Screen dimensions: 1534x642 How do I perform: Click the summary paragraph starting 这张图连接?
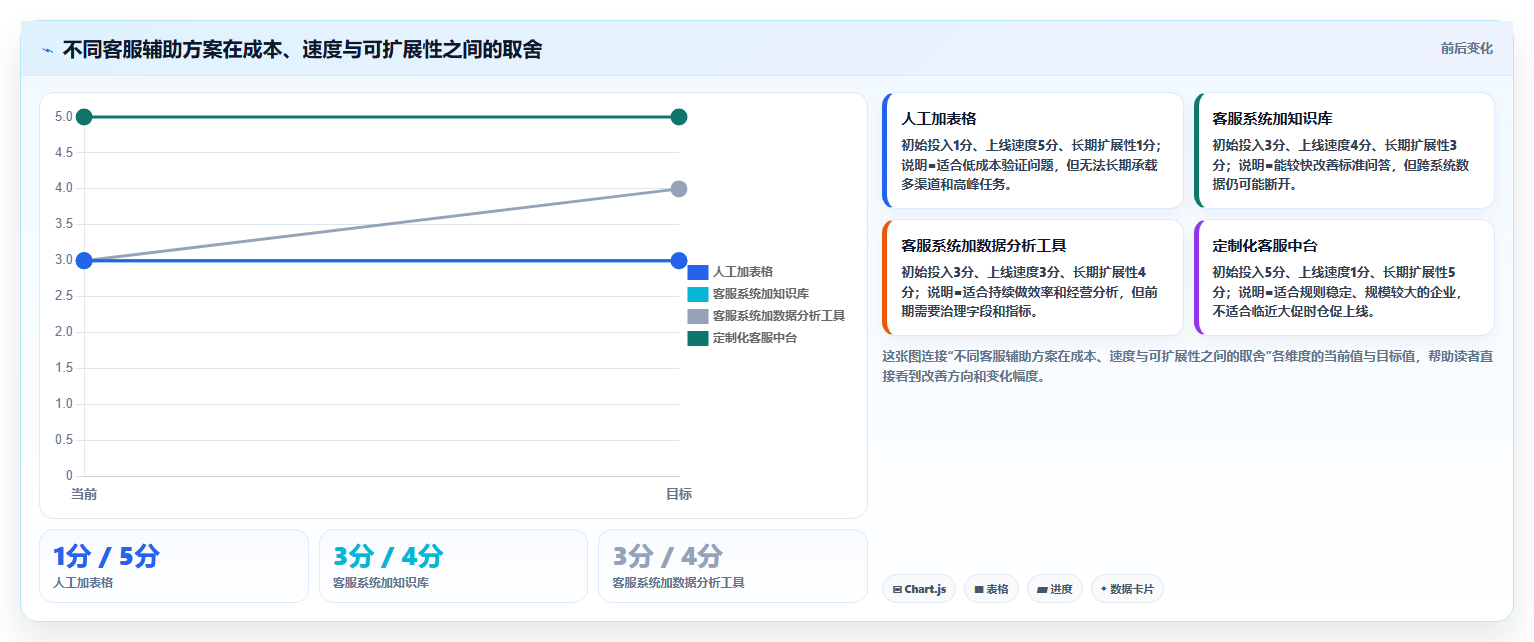(1188, 366)
